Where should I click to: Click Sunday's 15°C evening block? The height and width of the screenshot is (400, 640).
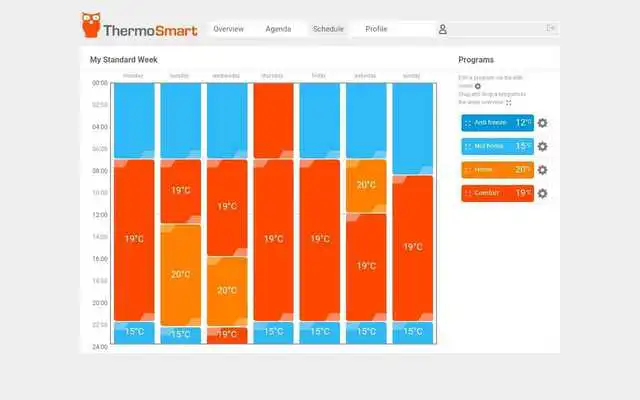(413, 333)
